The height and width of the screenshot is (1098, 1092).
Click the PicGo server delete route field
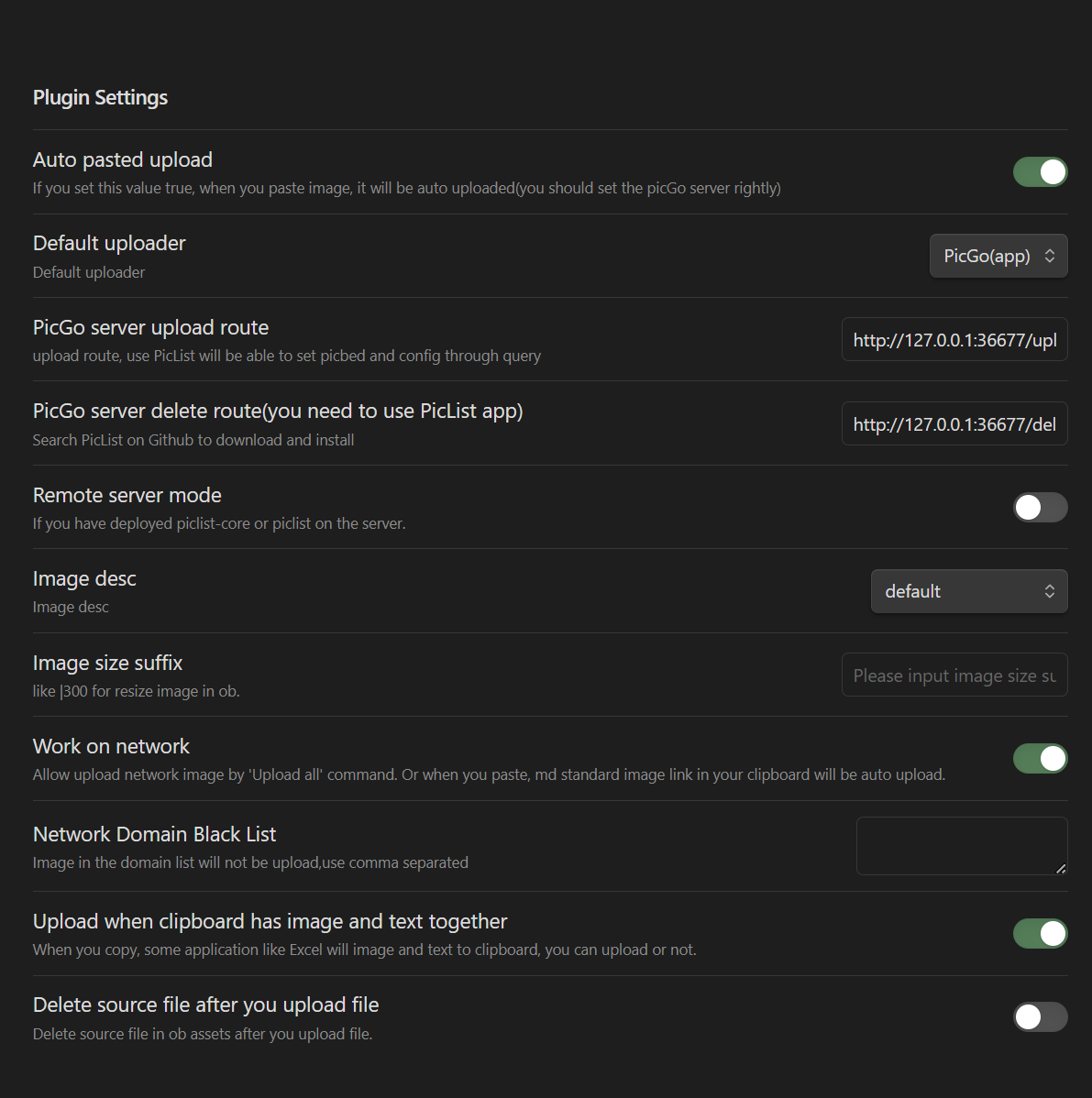[x=954, y=423]
